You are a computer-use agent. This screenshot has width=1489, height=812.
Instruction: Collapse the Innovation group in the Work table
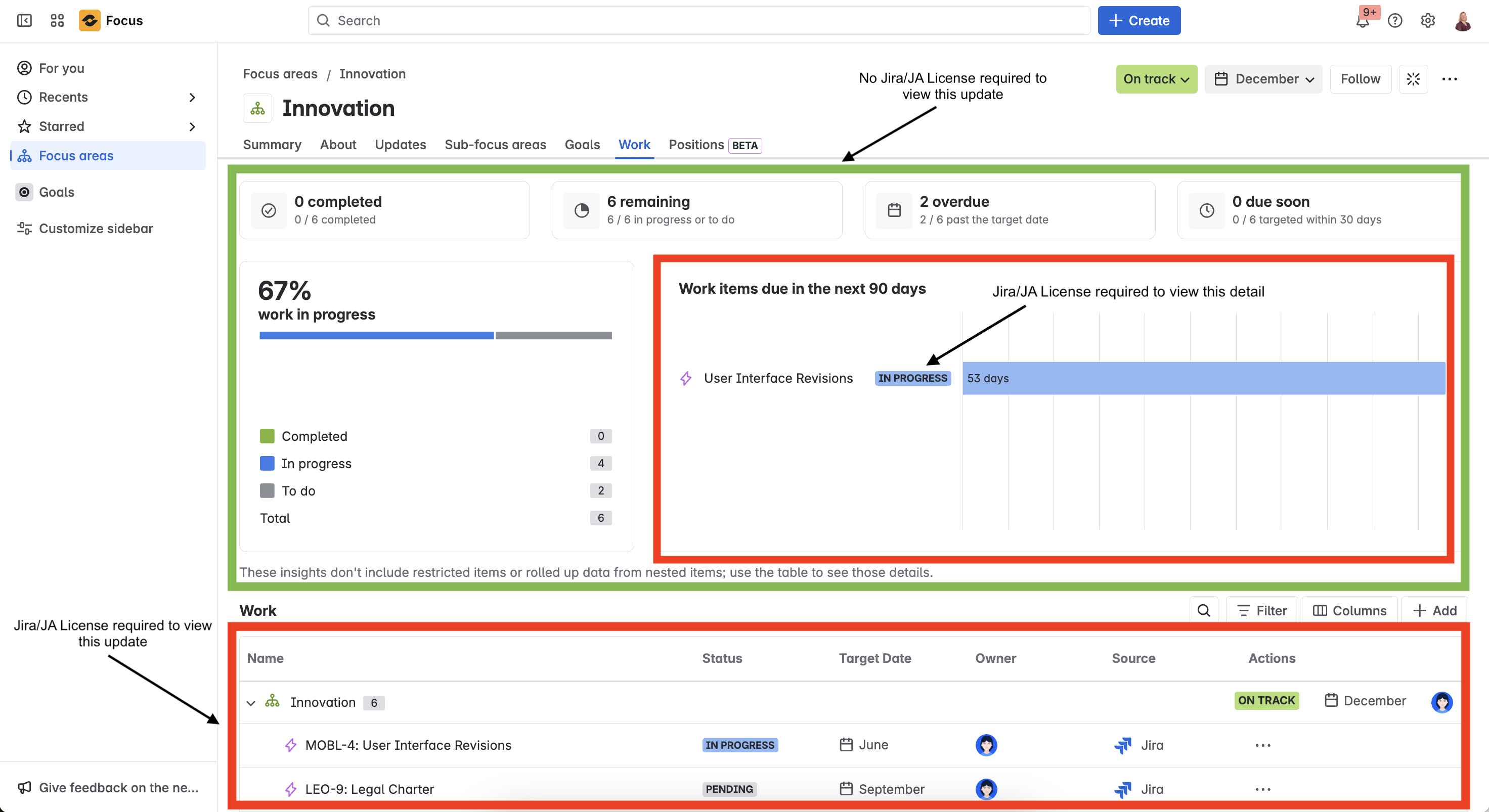click(x=251, y=703)
